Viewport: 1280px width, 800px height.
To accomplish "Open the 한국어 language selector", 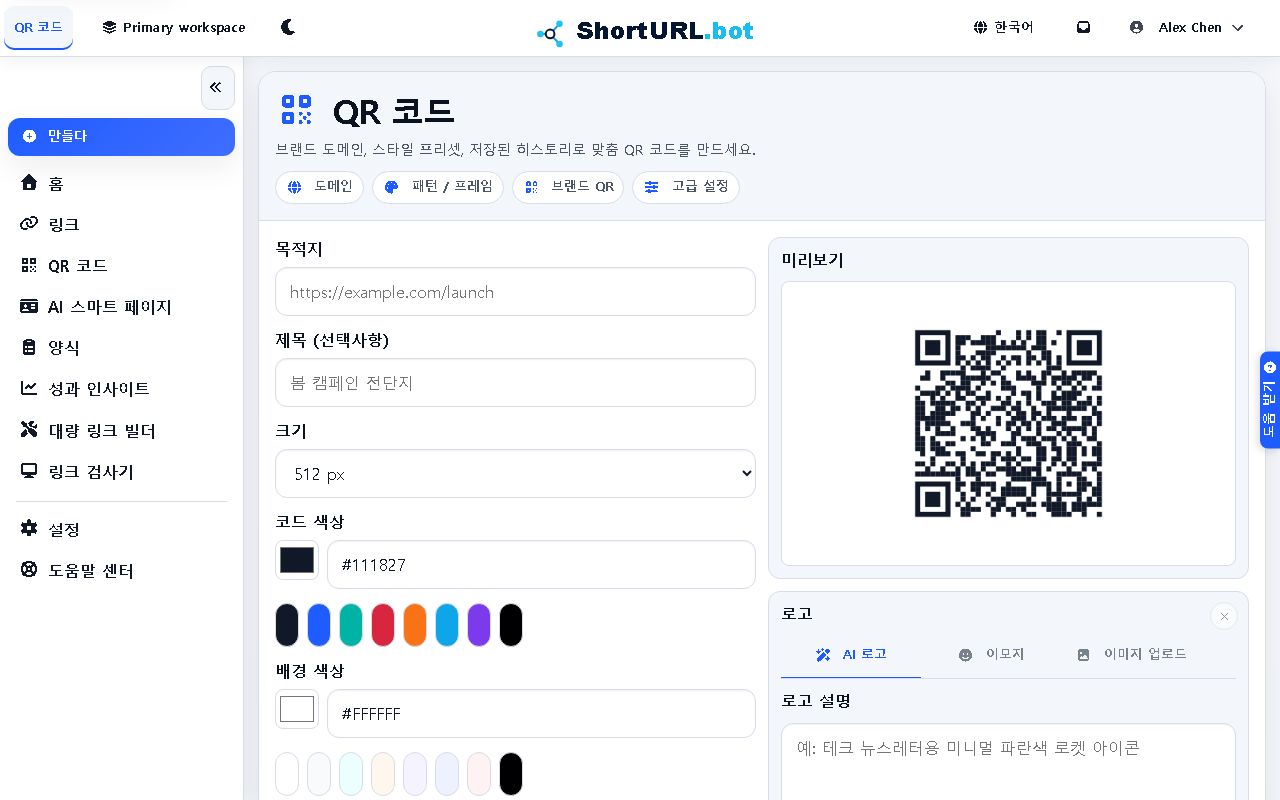I will [1003, 27].
